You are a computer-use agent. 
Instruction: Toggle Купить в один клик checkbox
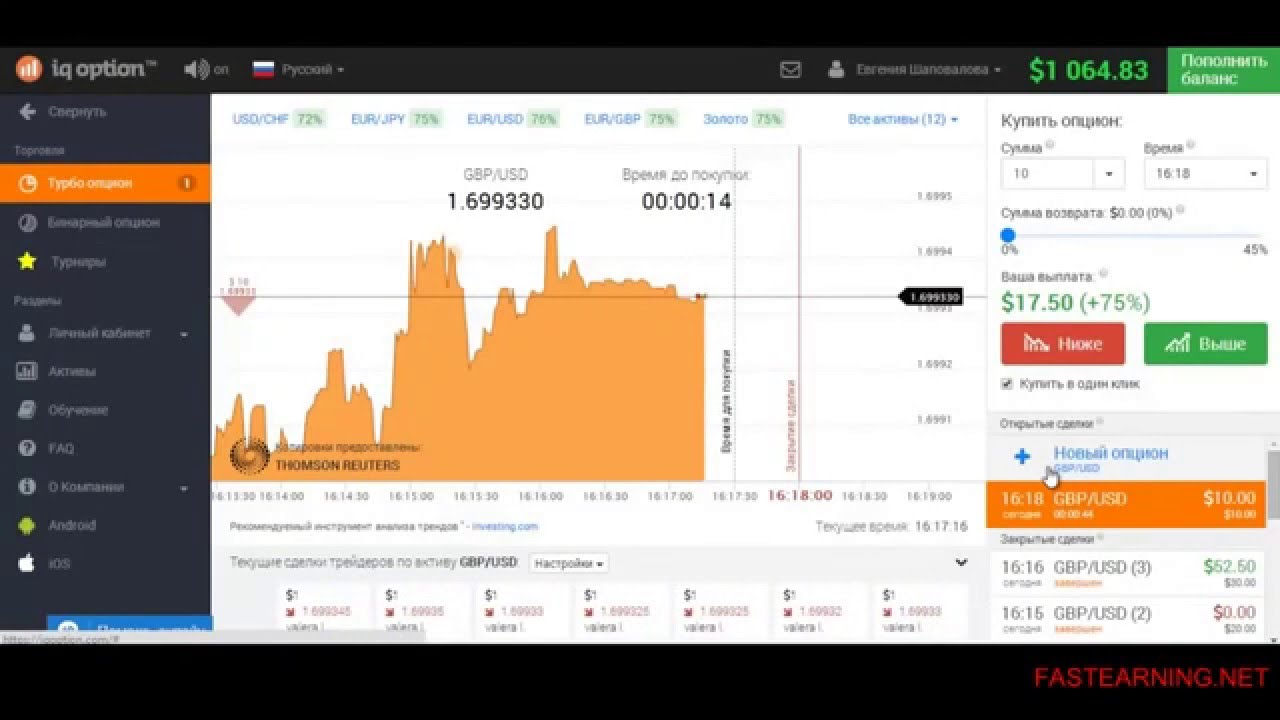click(x=1007, y=384)
